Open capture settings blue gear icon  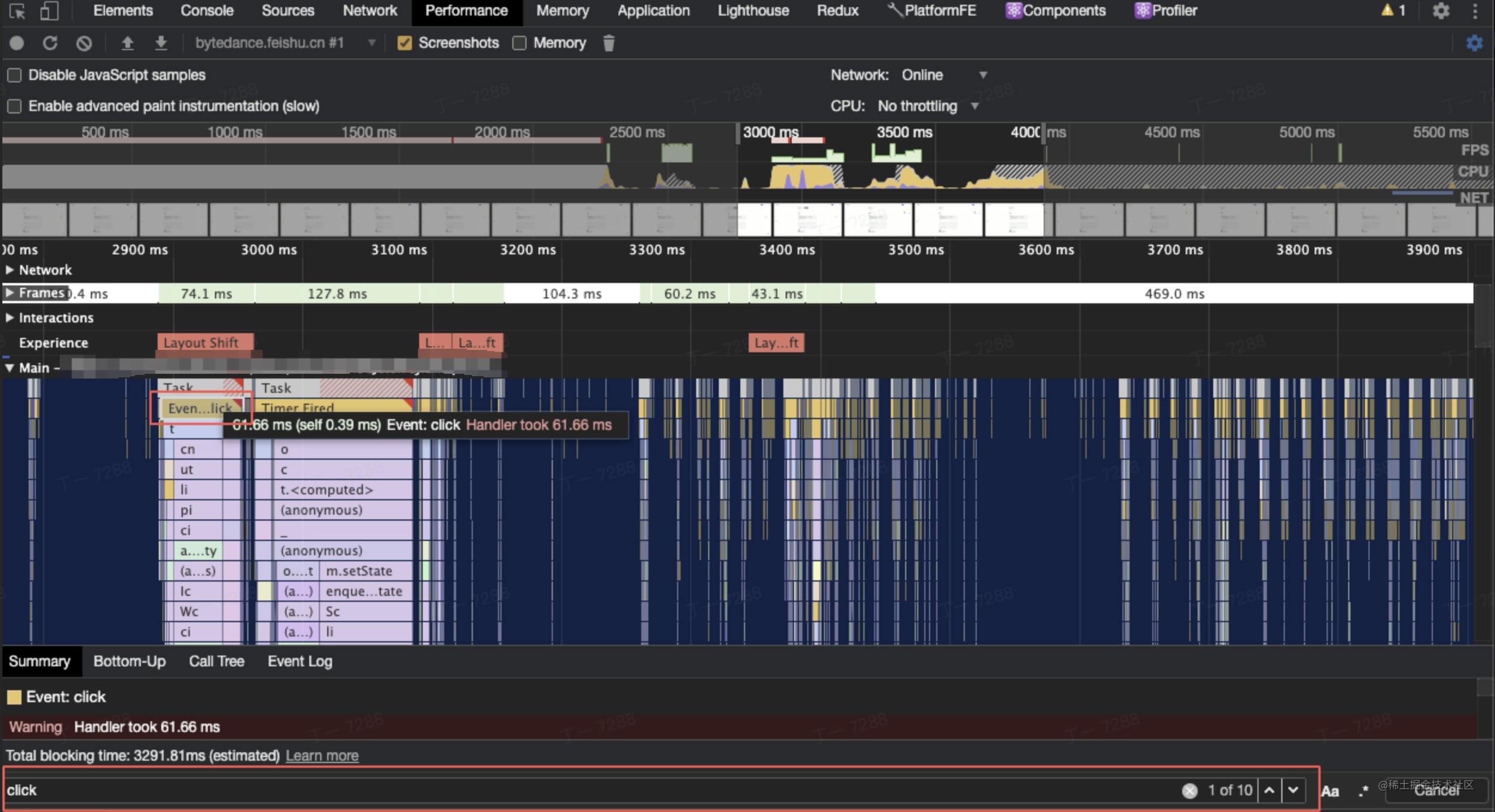[1474, 43]
